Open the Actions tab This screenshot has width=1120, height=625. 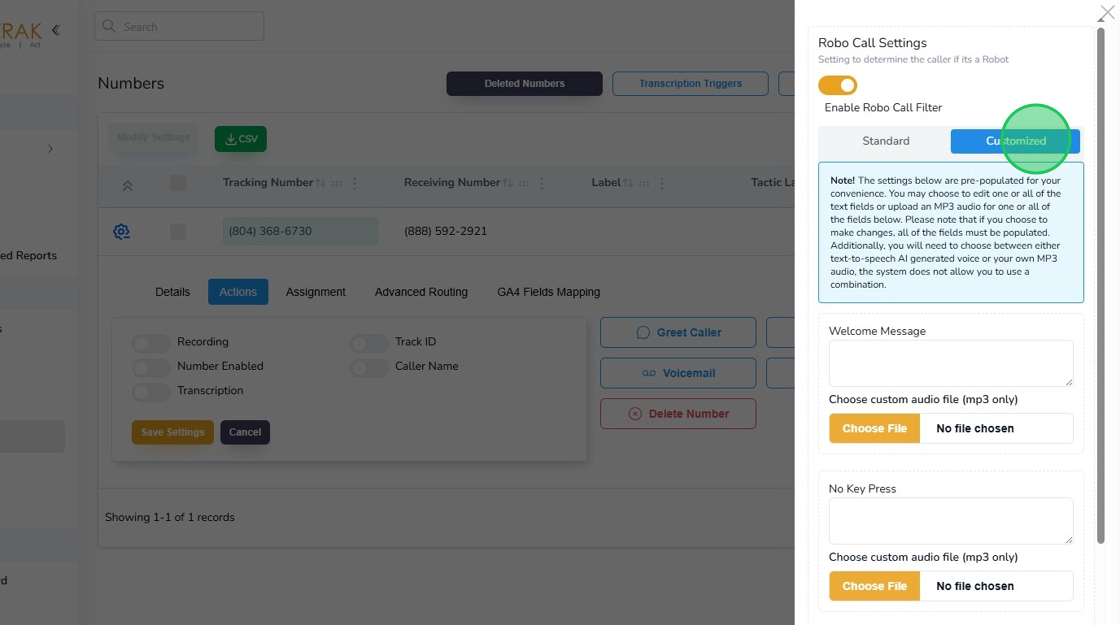(238, 291)
